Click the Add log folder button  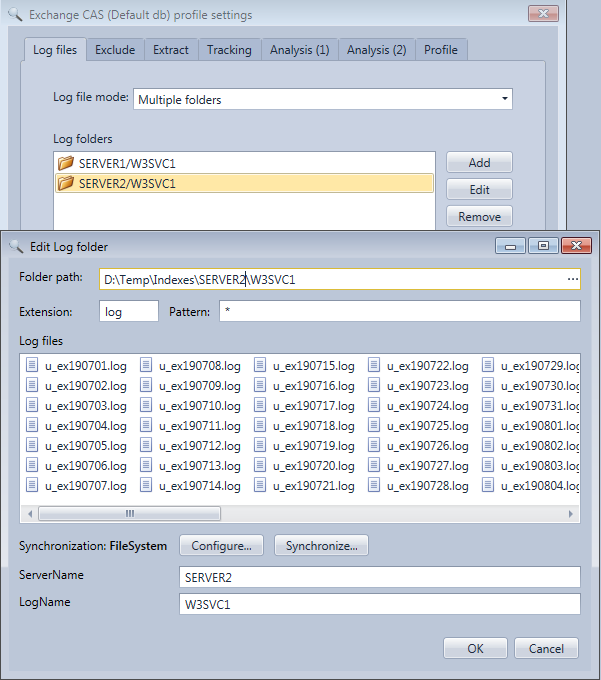(479, 163)
